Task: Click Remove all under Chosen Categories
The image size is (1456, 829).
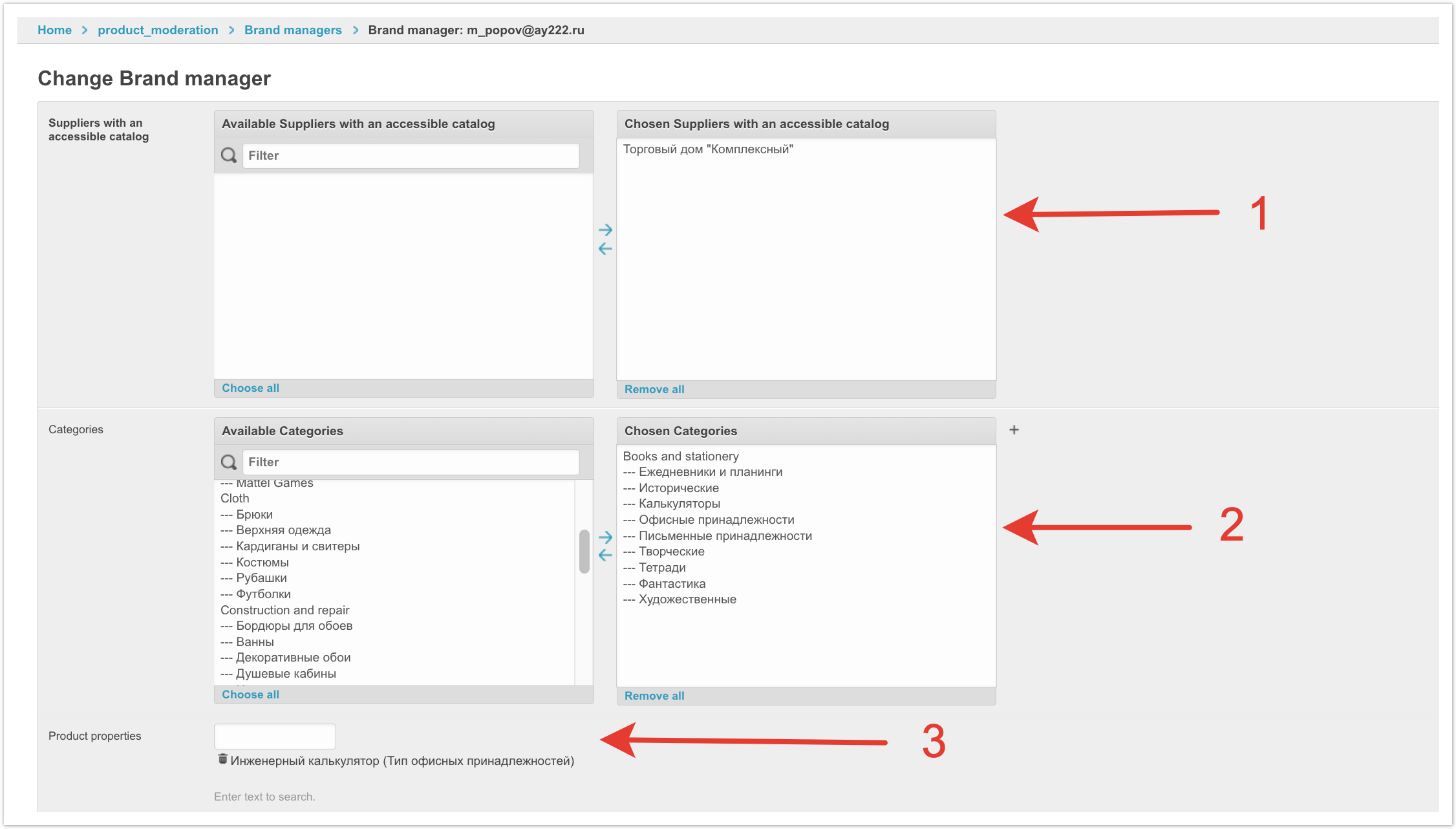Action: [654, 696]
